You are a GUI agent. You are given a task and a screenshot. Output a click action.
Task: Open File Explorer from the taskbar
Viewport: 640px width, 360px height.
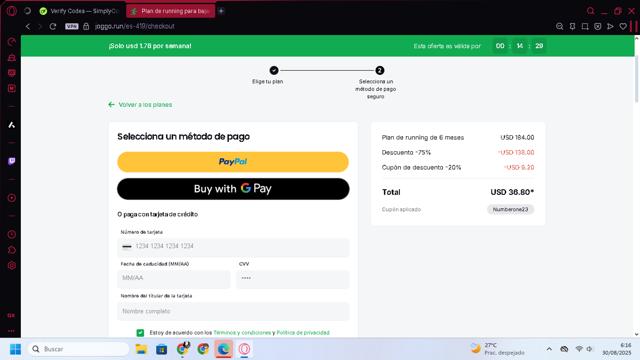(x=141, y=349)
